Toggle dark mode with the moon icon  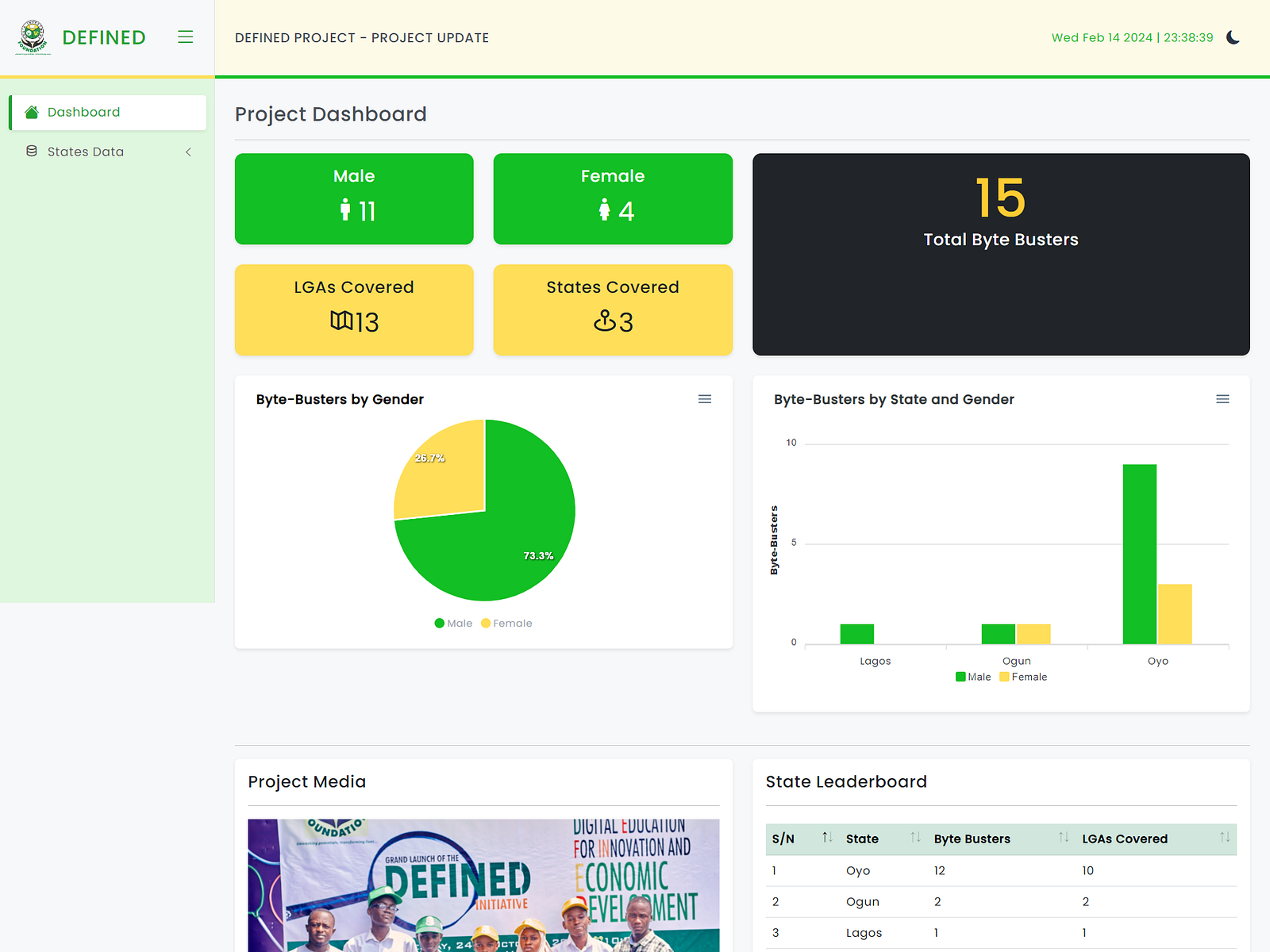click(1233, 37)
